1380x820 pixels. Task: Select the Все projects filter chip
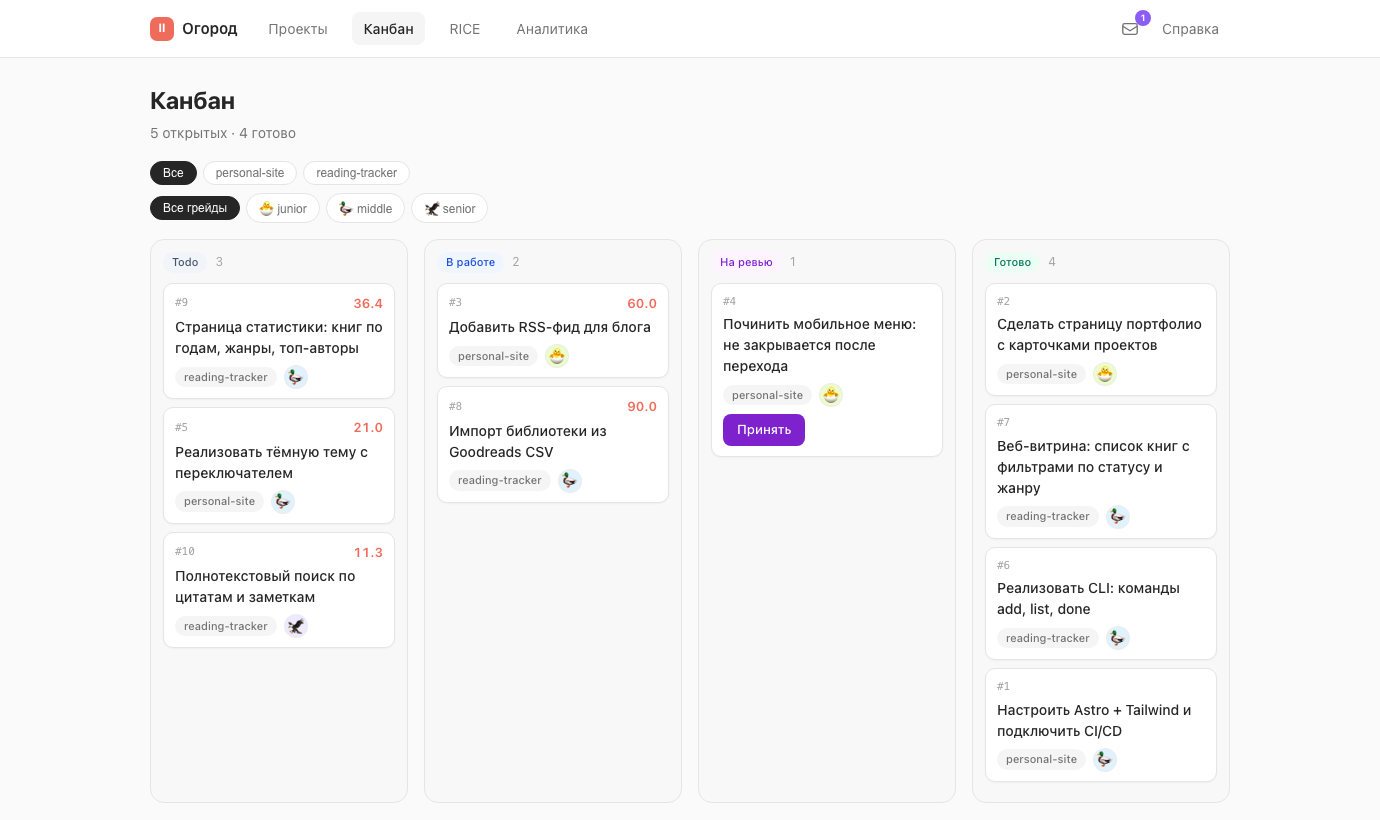pyautogui.click(x=173, y=173)
